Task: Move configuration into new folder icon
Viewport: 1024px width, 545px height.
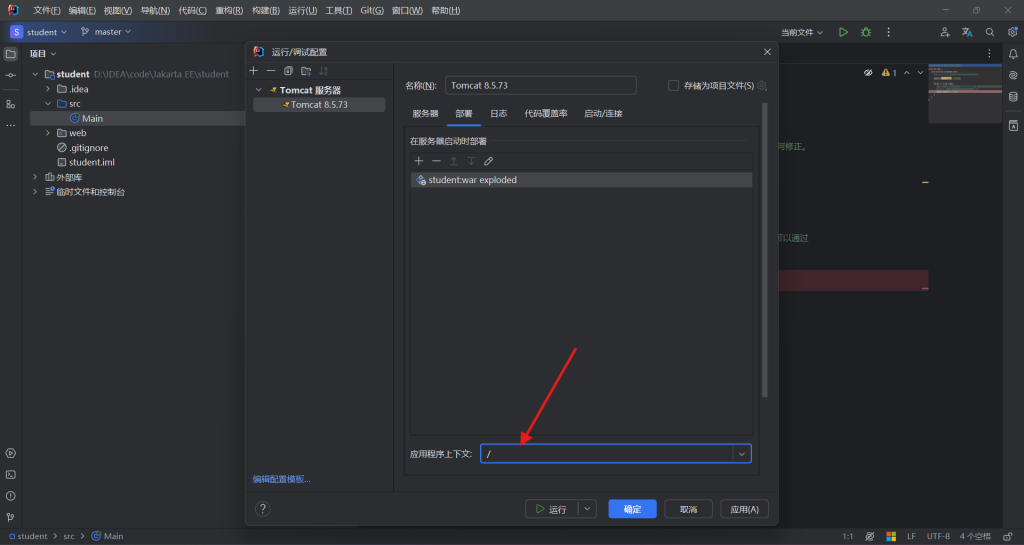Action: 306,70
